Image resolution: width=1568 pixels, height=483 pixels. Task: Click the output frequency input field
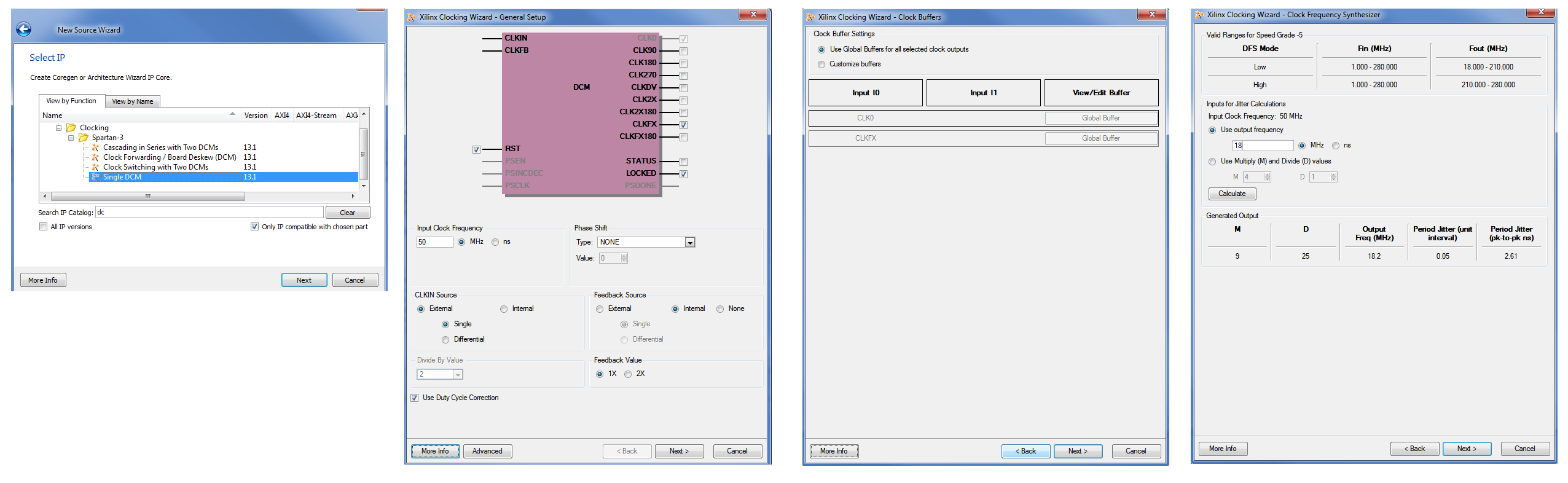1263,146
